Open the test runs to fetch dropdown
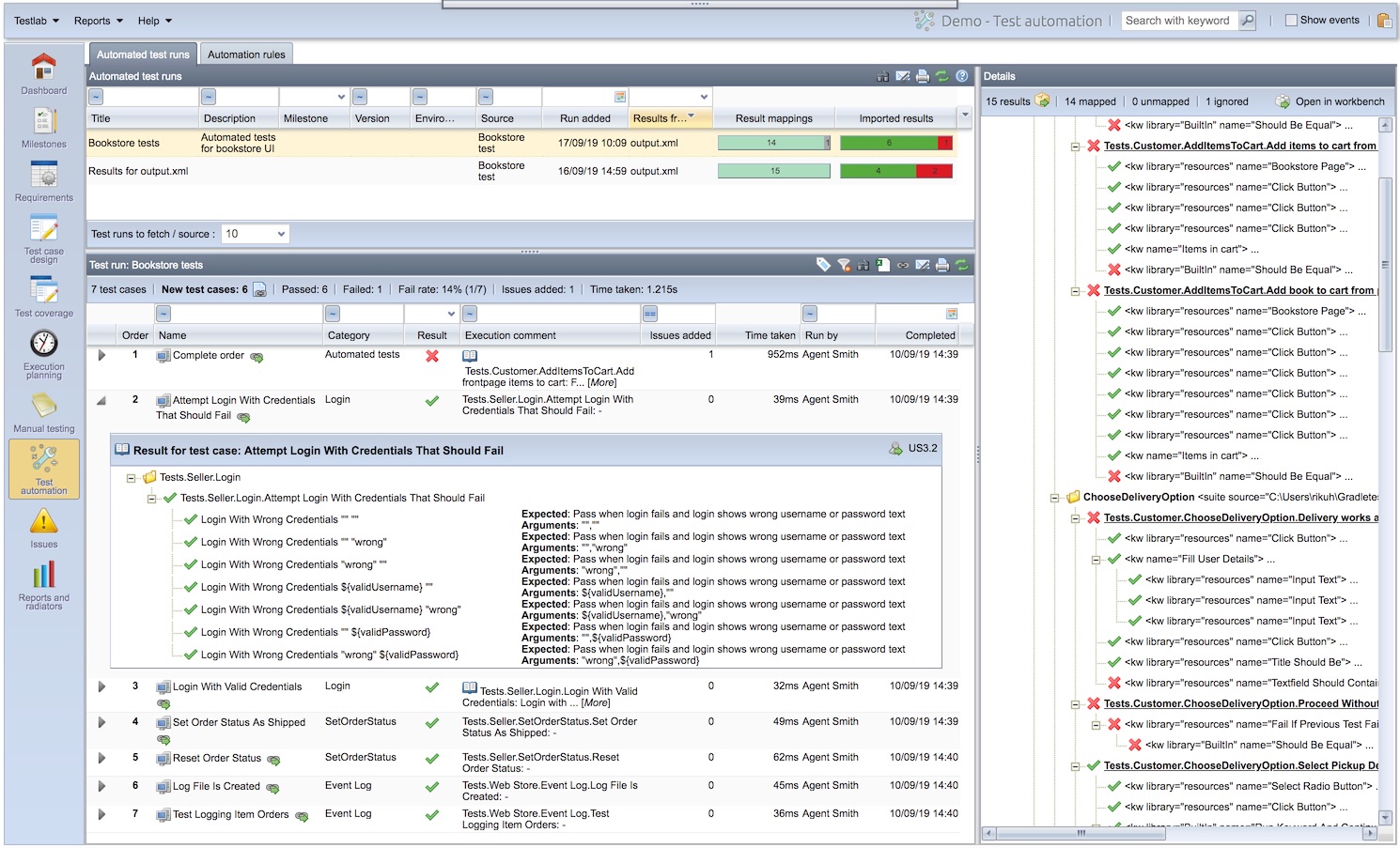The width and height of the screenshot is (1400, 848). [281, 234]
